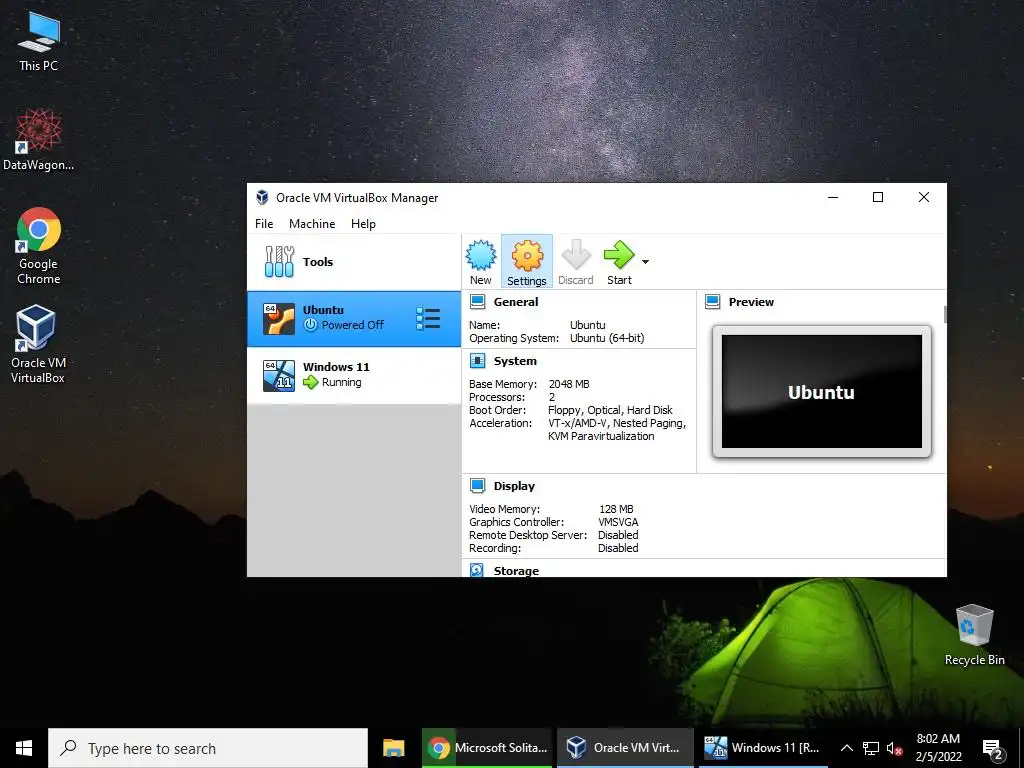Click the Ubuntu OS icon in the VM list
Viewport: 1024px width, 768px height.
279,319
